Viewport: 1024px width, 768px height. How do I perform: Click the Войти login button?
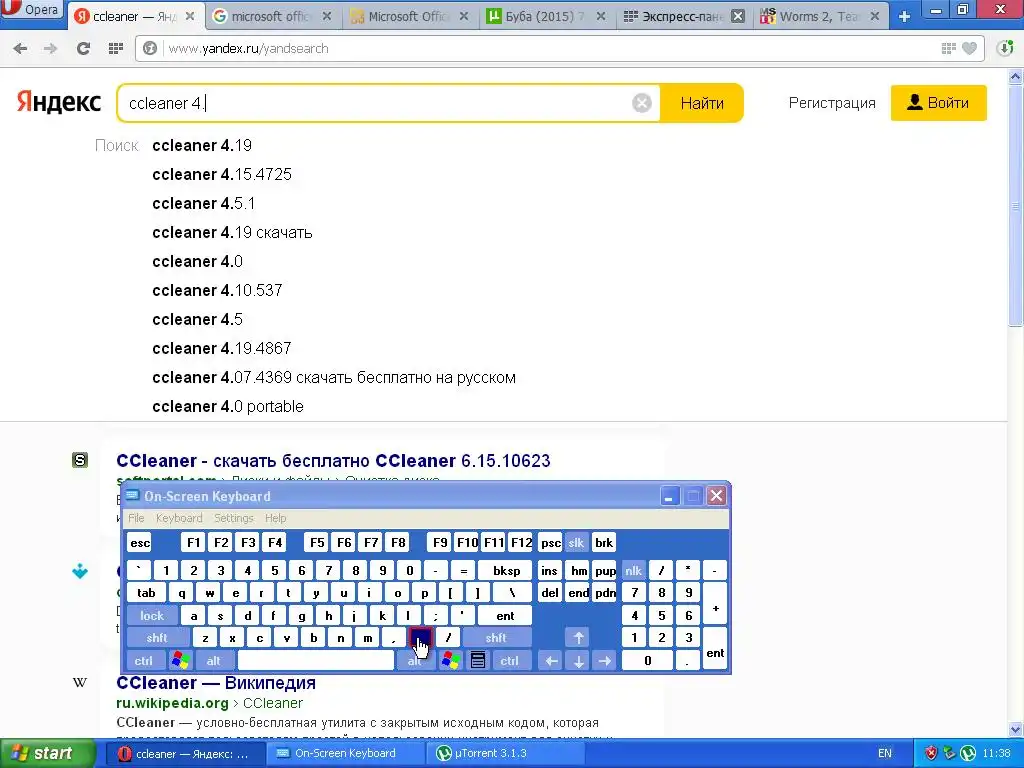(938, 103)
